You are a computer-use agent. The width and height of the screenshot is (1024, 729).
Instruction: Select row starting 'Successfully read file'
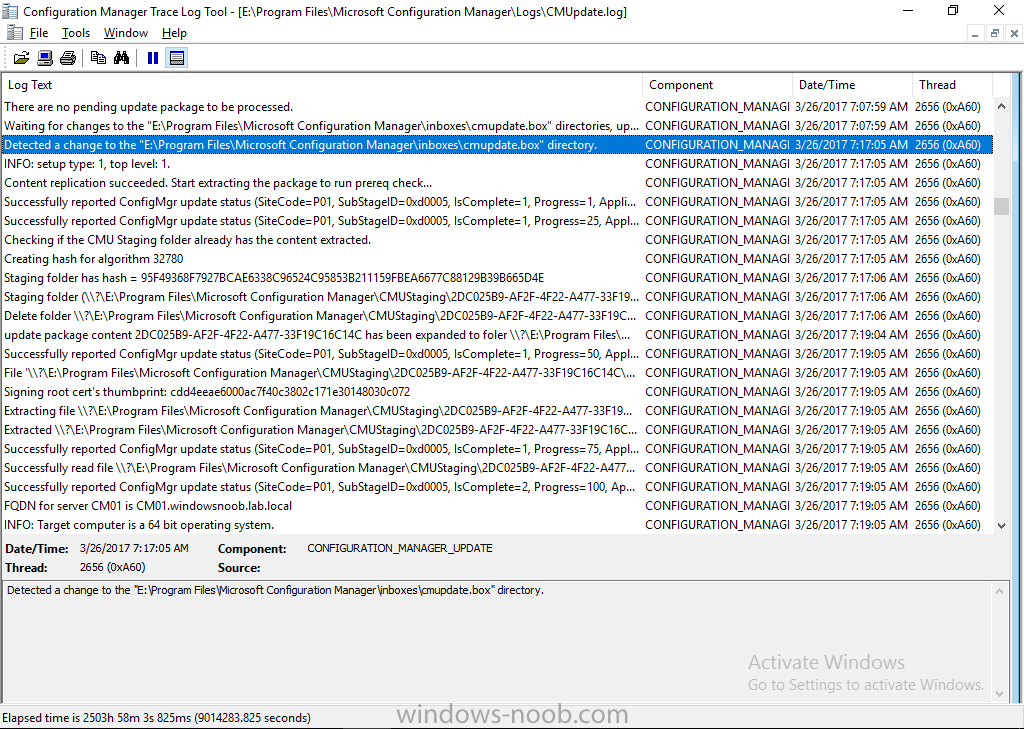click(x=498, y=468)
